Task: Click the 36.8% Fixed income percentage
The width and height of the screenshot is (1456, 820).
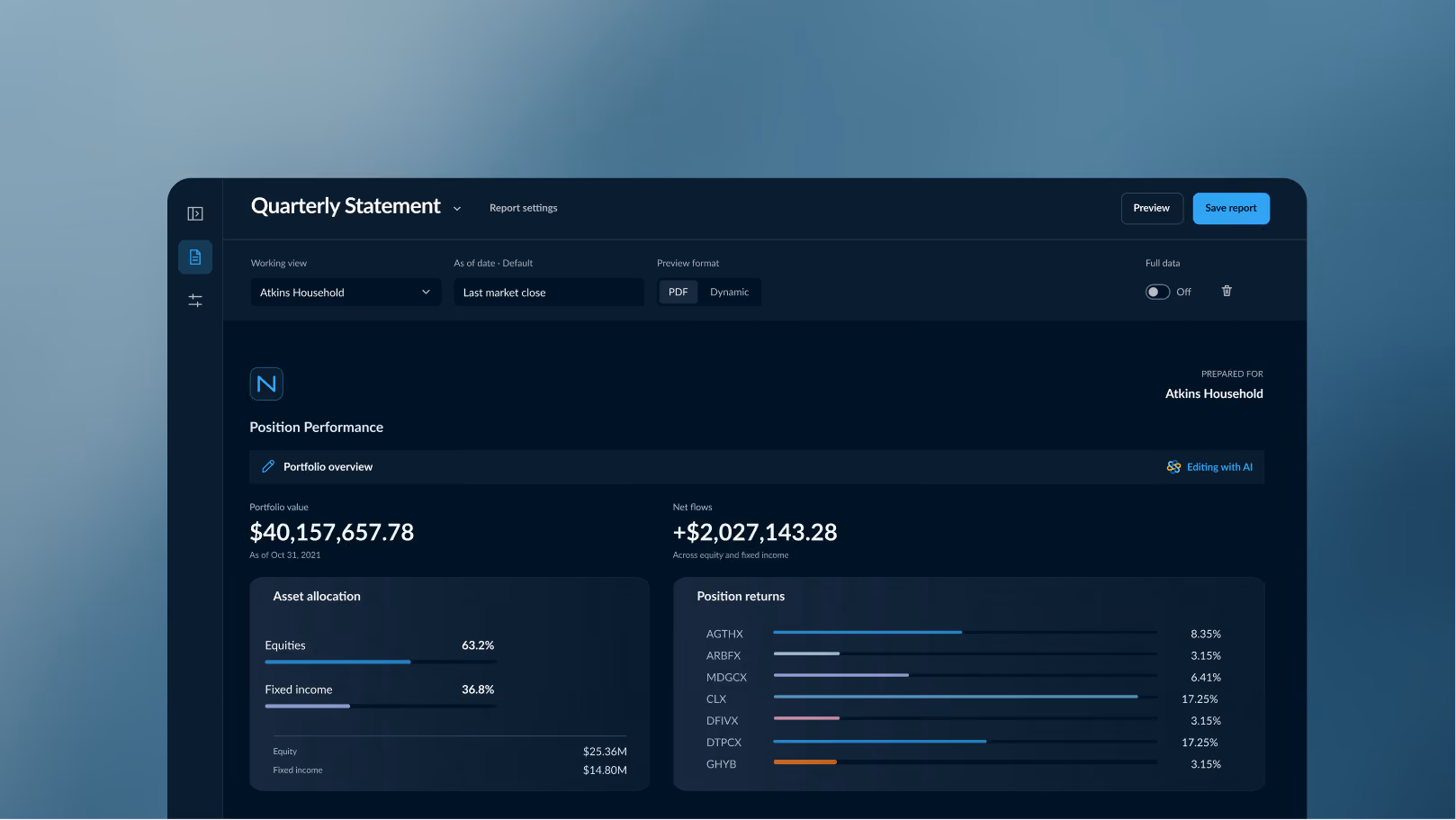Action: point(478,689)
